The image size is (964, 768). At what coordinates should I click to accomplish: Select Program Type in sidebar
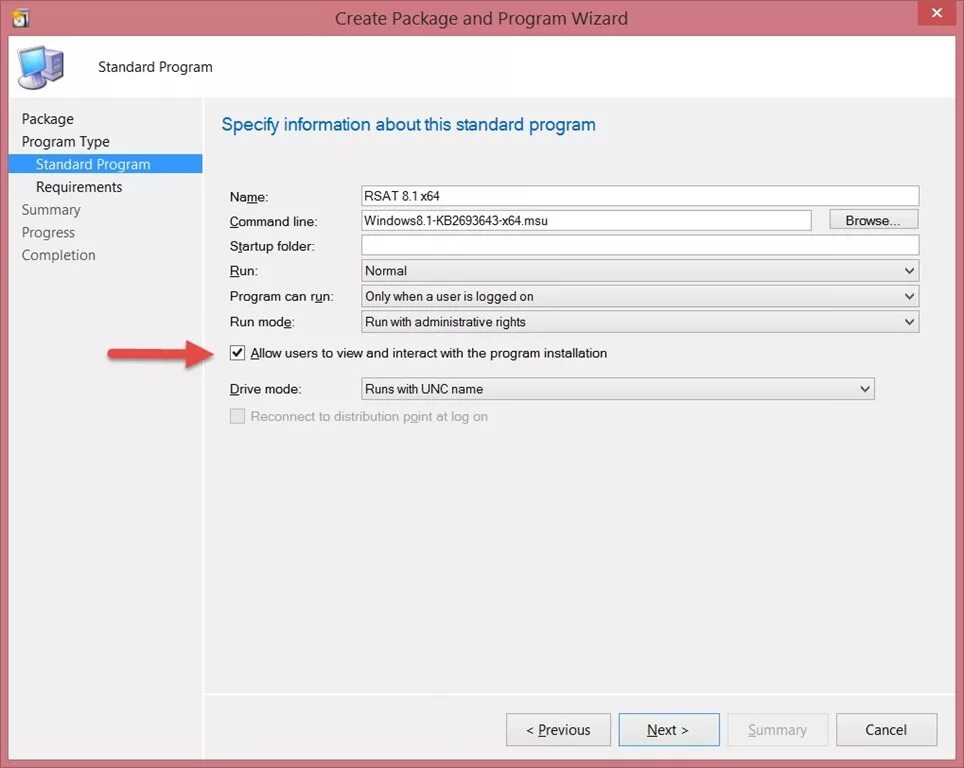pos(66,141)
